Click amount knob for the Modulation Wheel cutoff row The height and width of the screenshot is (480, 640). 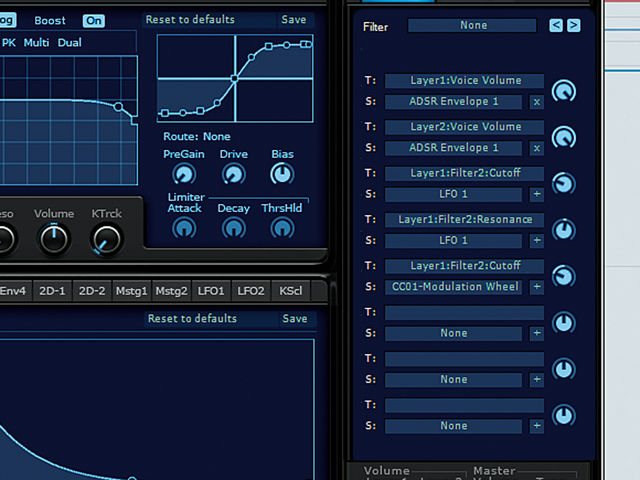pyautogui.click(x=564, y=276)
